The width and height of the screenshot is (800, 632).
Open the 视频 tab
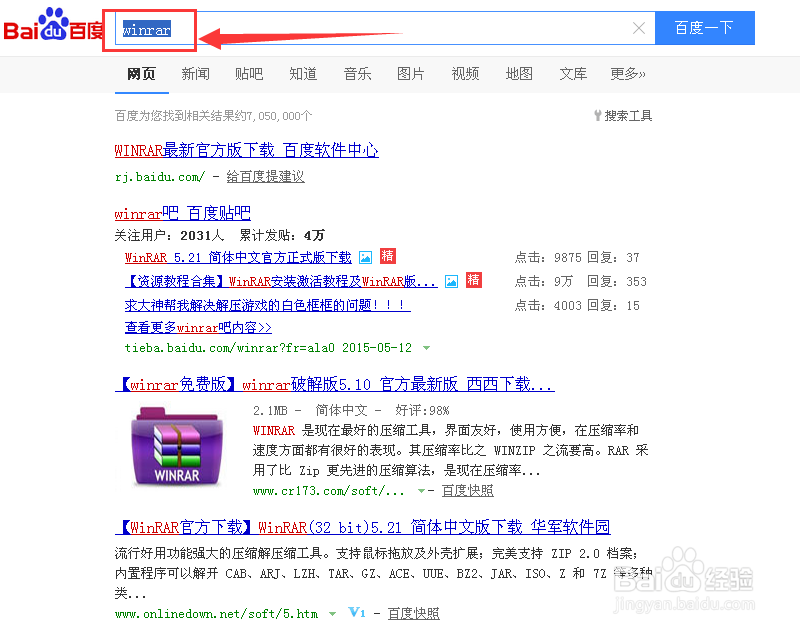465,74
